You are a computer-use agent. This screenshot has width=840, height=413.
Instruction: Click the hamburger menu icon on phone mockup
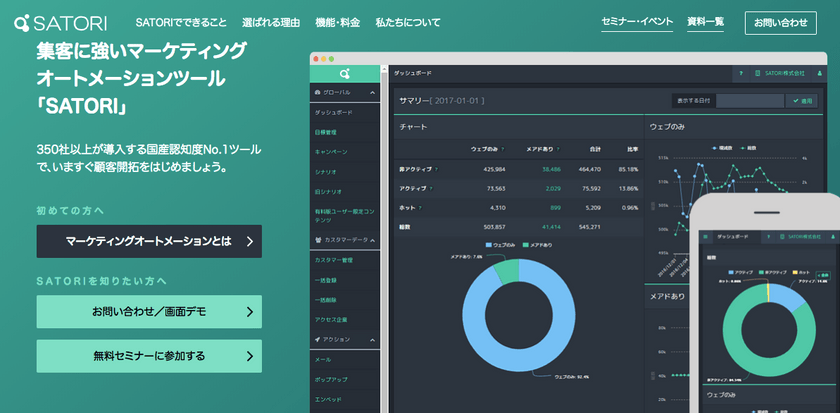click(x=707, y=237)
